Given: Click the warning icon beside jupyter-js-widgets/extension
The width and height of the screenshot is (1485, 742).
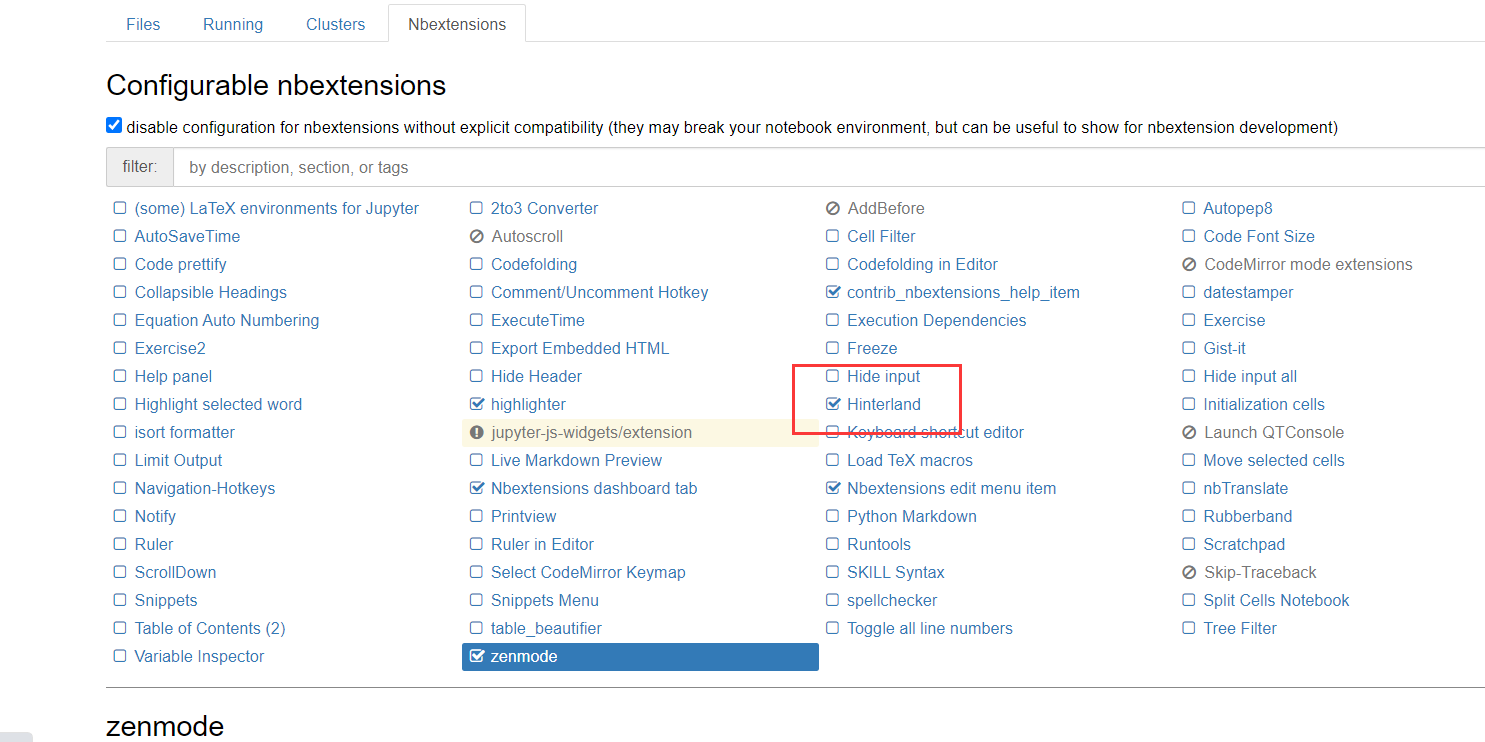Looking at the screenshot, I should coord(477,433).
